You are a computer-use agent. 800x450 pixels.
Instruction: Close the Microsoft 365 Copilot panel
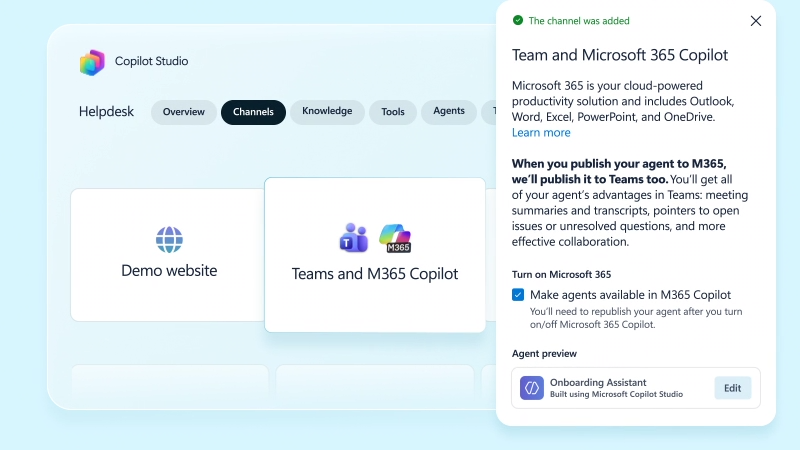756,21
